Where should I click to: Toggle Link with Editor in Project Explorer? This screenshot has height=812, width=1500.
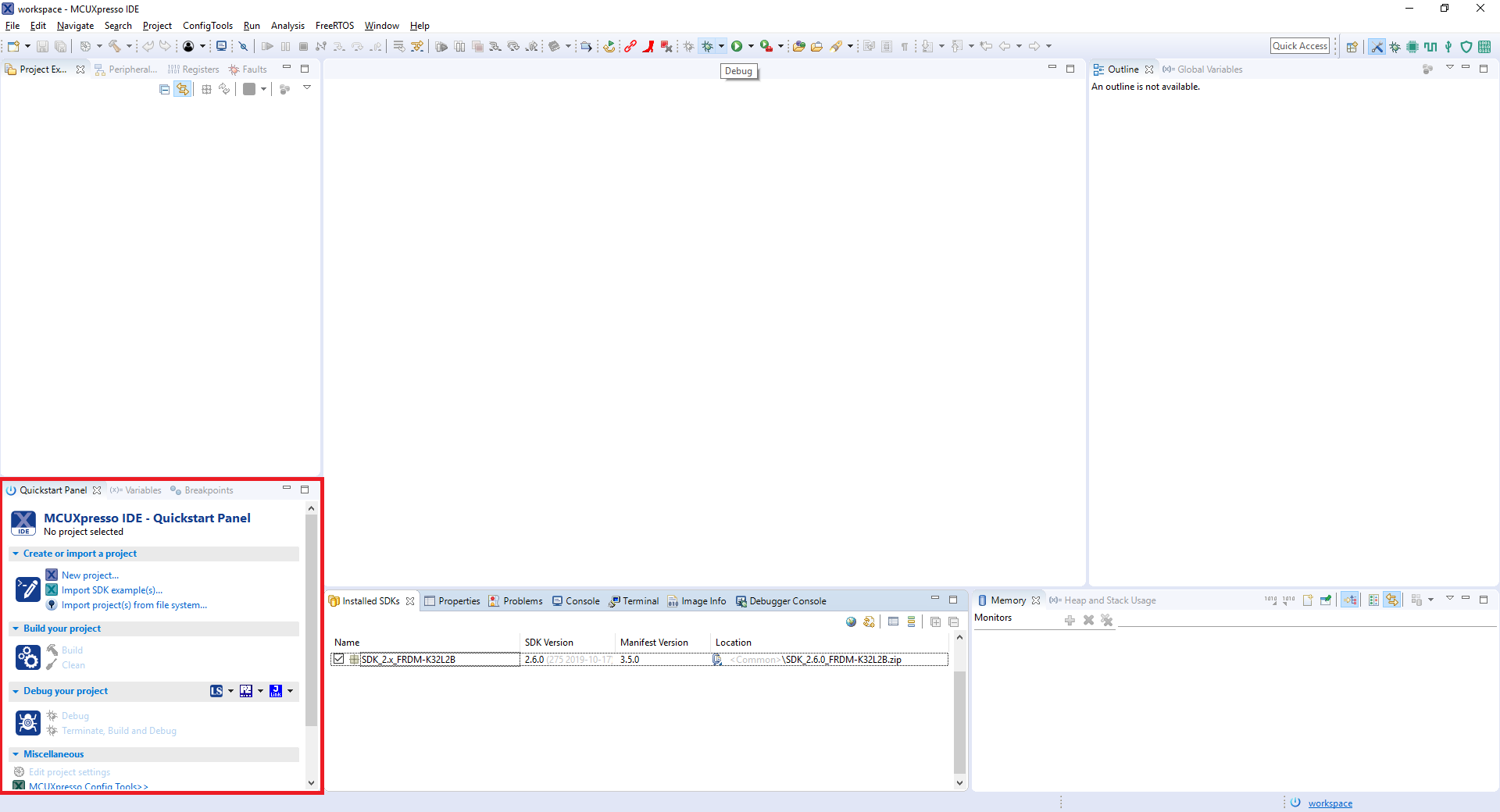(x=183, y=90)
